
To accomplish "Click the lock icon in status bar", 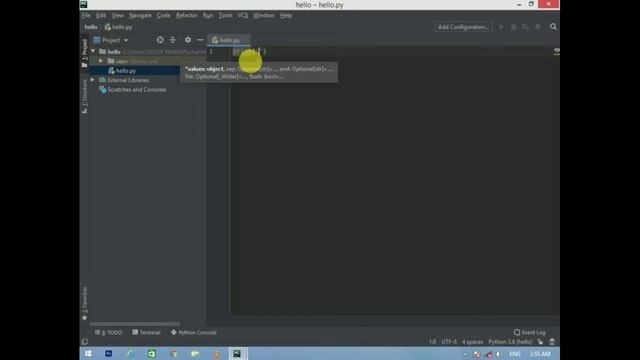I will click(x=540, y=342).
